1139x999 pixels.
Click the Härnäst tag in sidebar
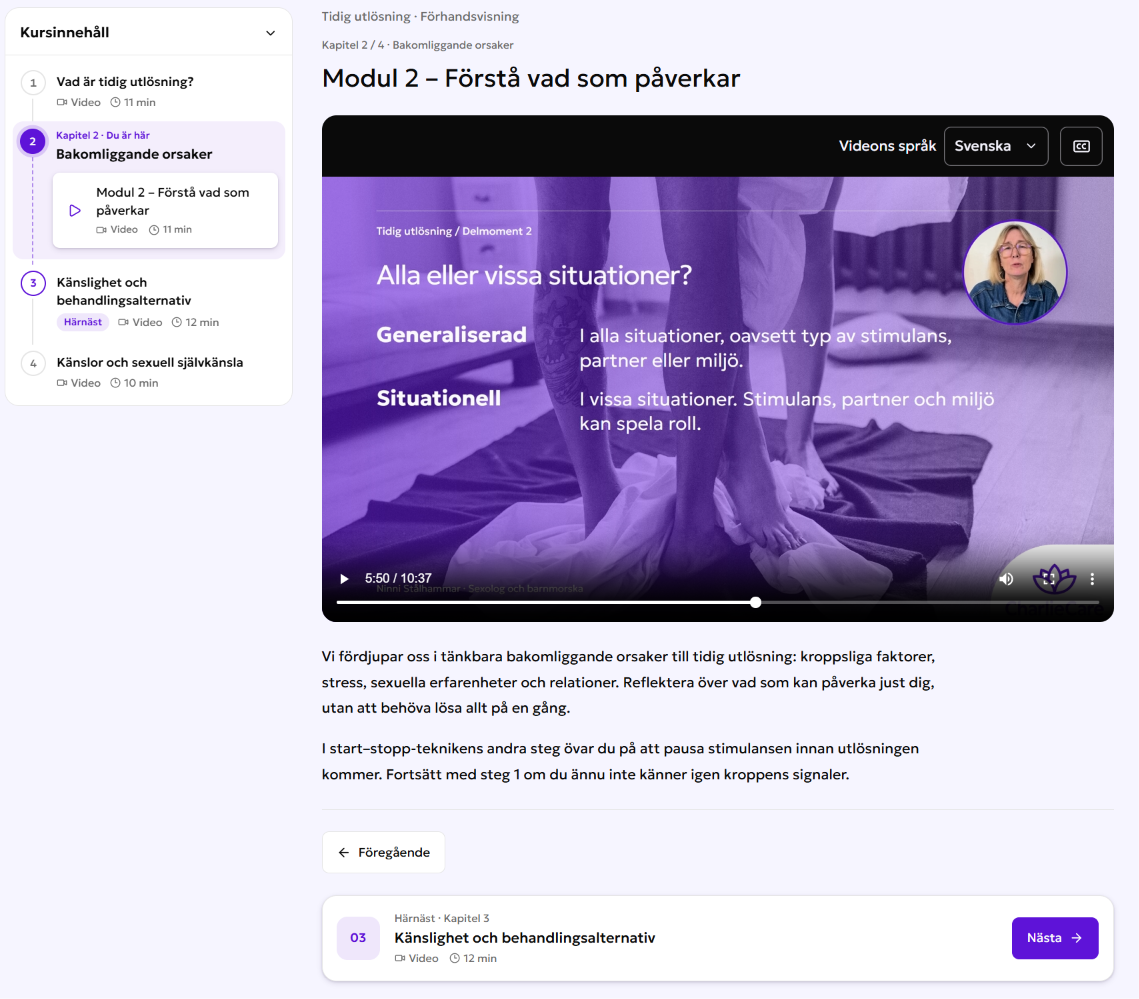pos(83,322)
